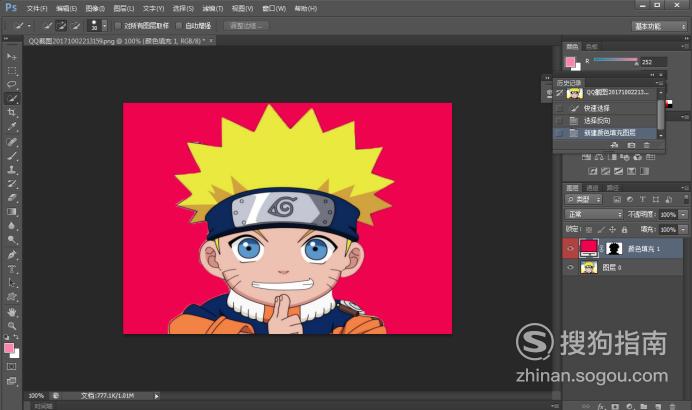Screen dimensions: 692x410
Task: Select the Path Selection tool
Action: [x=11, y=283]
